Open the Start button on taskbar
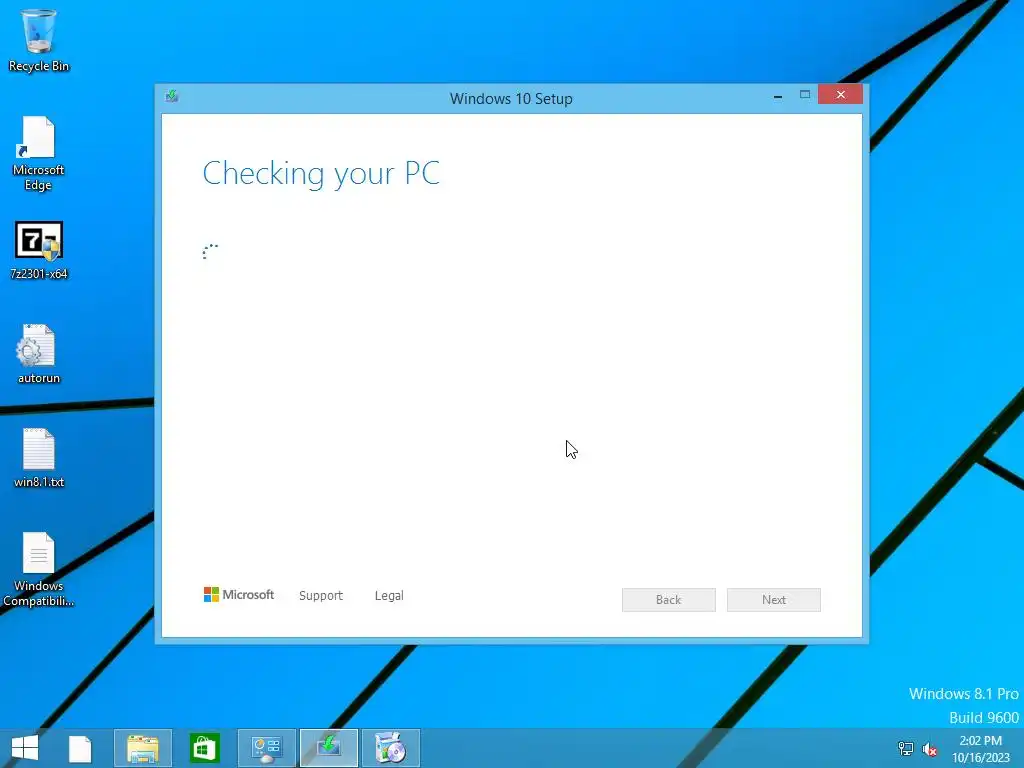Viewport: 1024px width, 768px height. point(25,748)
